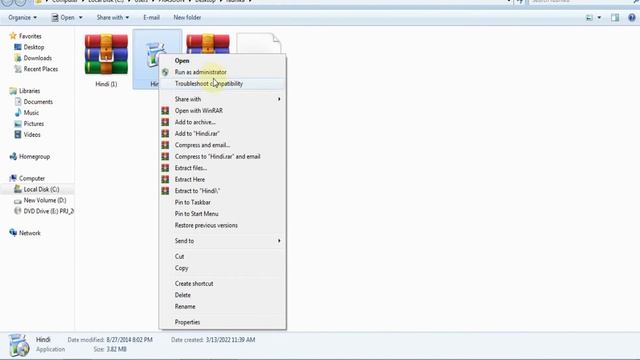The height and width of the screenshot is (360, 640).
Task: Open Music library
Action: [31, 113]
